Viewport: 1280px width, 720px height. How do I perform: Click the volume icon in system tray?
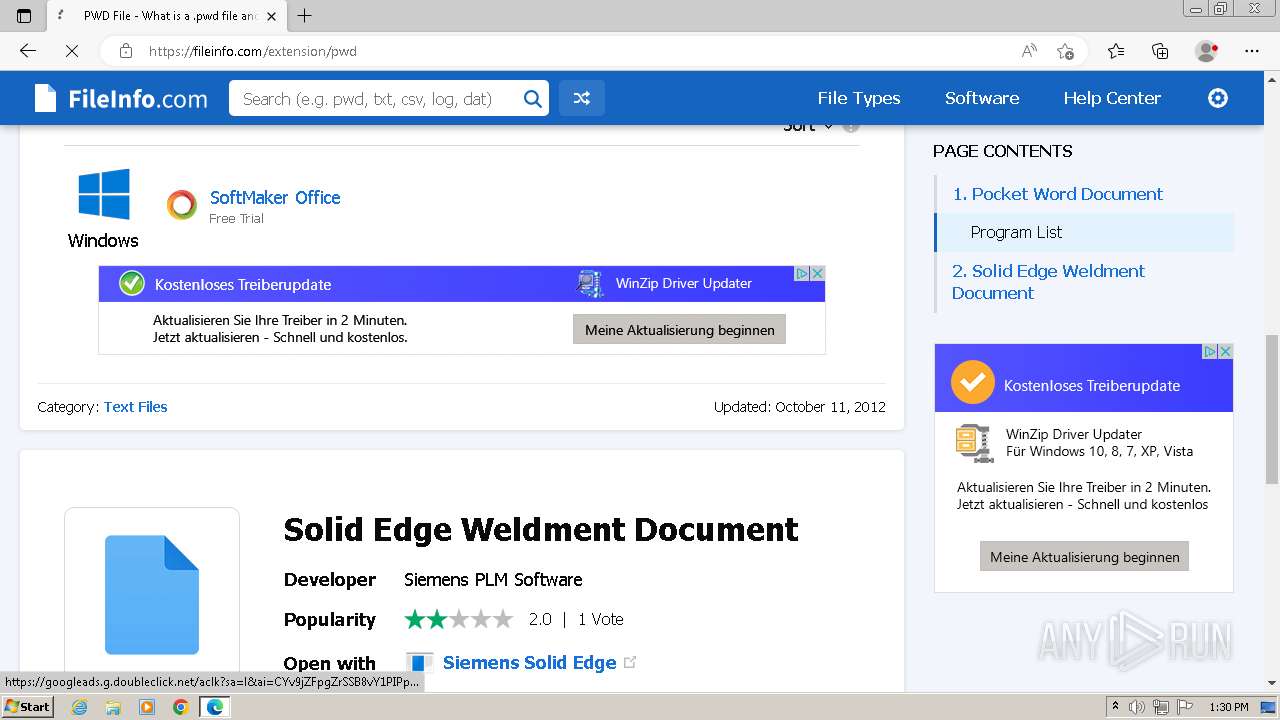[x=1138, y=707]
